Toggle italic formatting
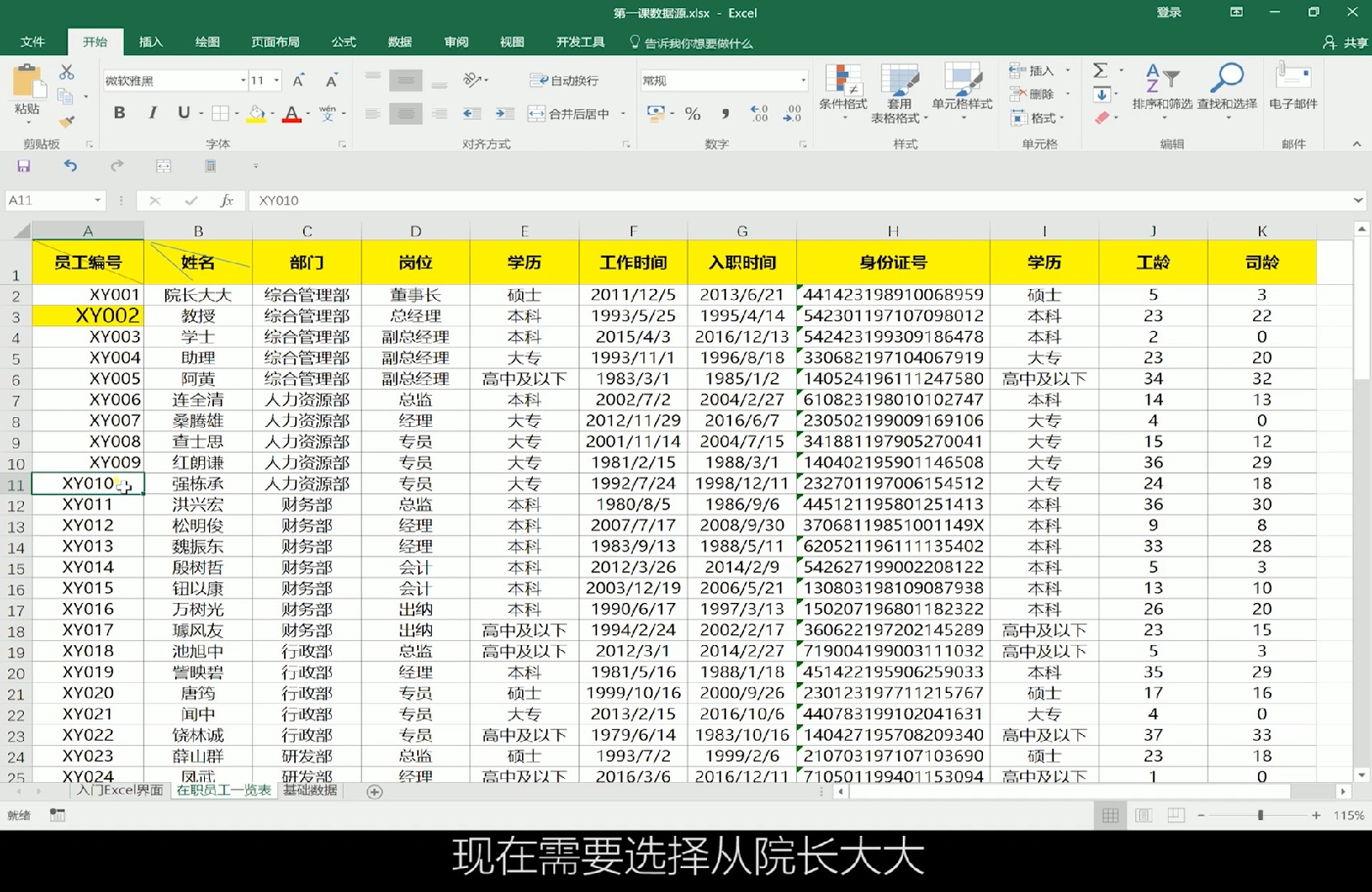The image size is (1372, 892). point(152,113)
